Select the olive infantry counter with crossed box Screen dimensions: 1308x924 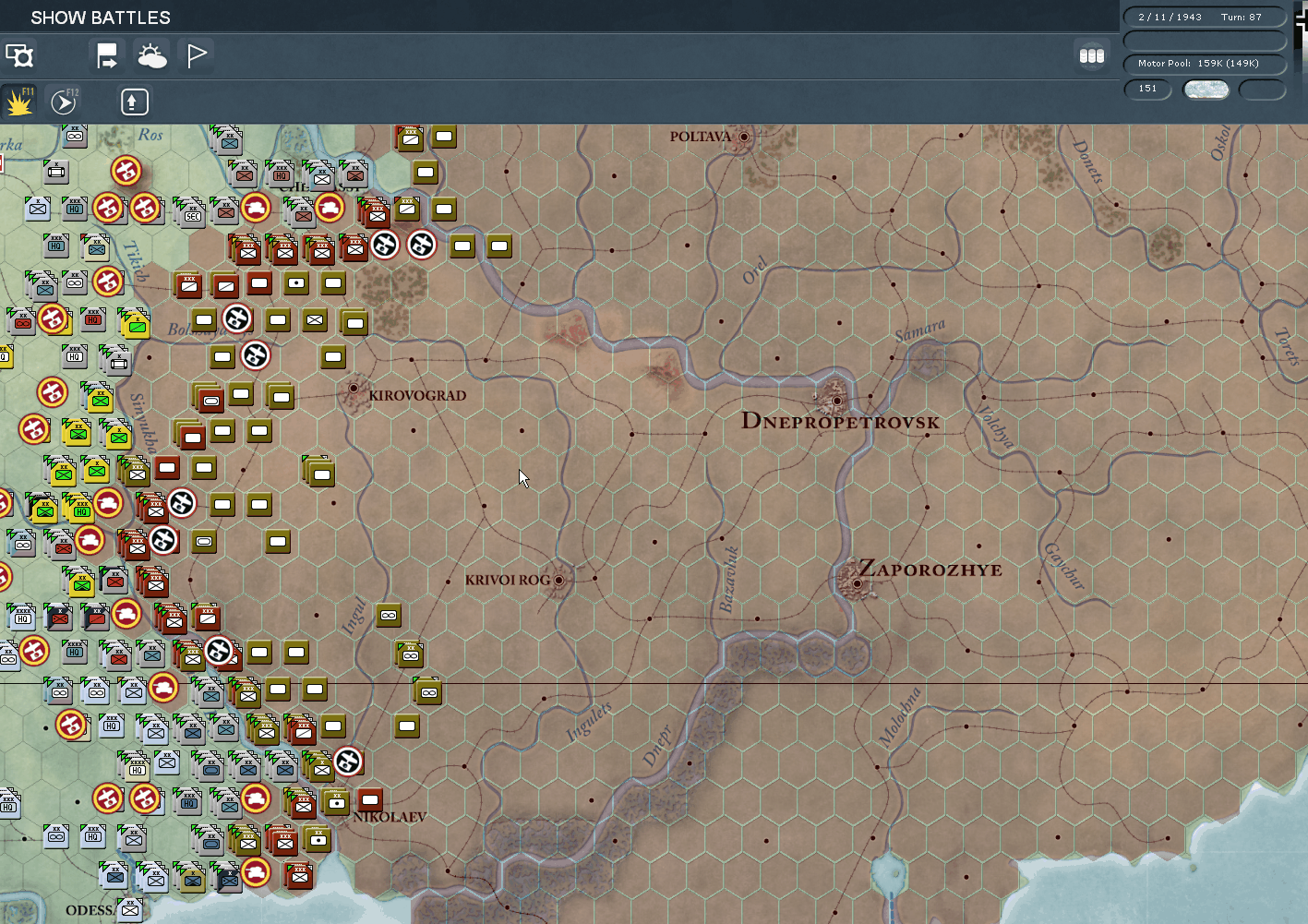[315, 320]
